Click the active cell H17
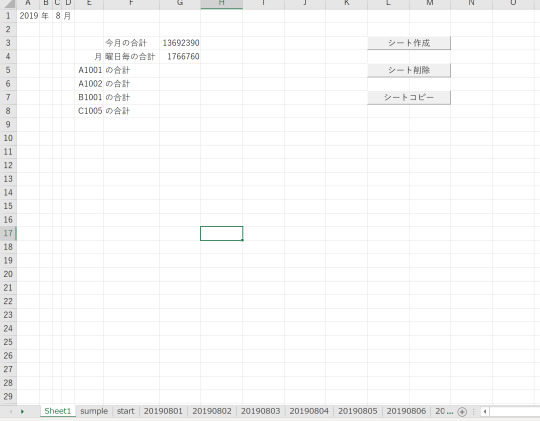Viewport: 540px width, 421px height. tap(221, 233)
